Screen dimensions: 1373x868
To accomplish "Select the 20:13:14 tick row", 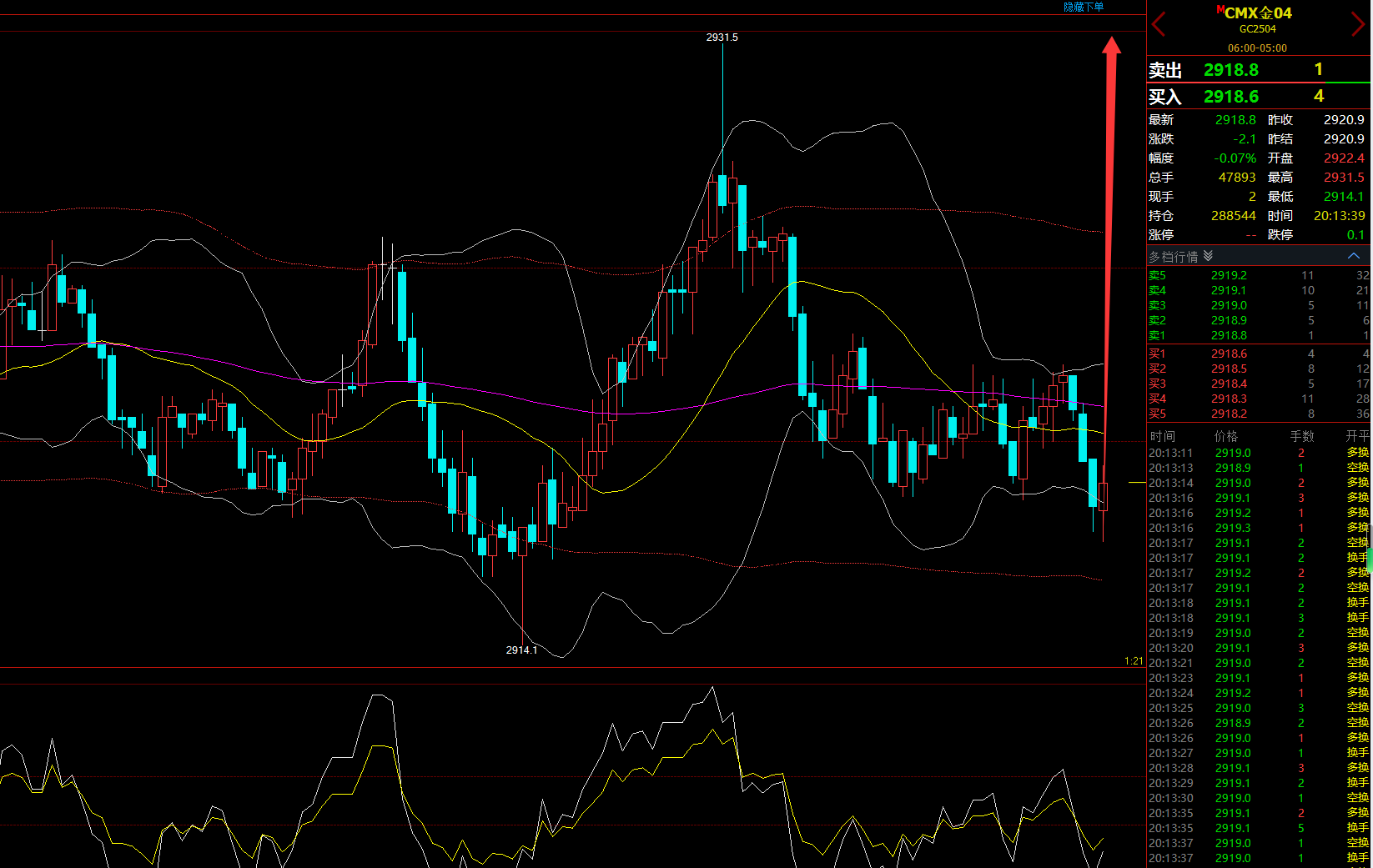I will (1259, 483).
